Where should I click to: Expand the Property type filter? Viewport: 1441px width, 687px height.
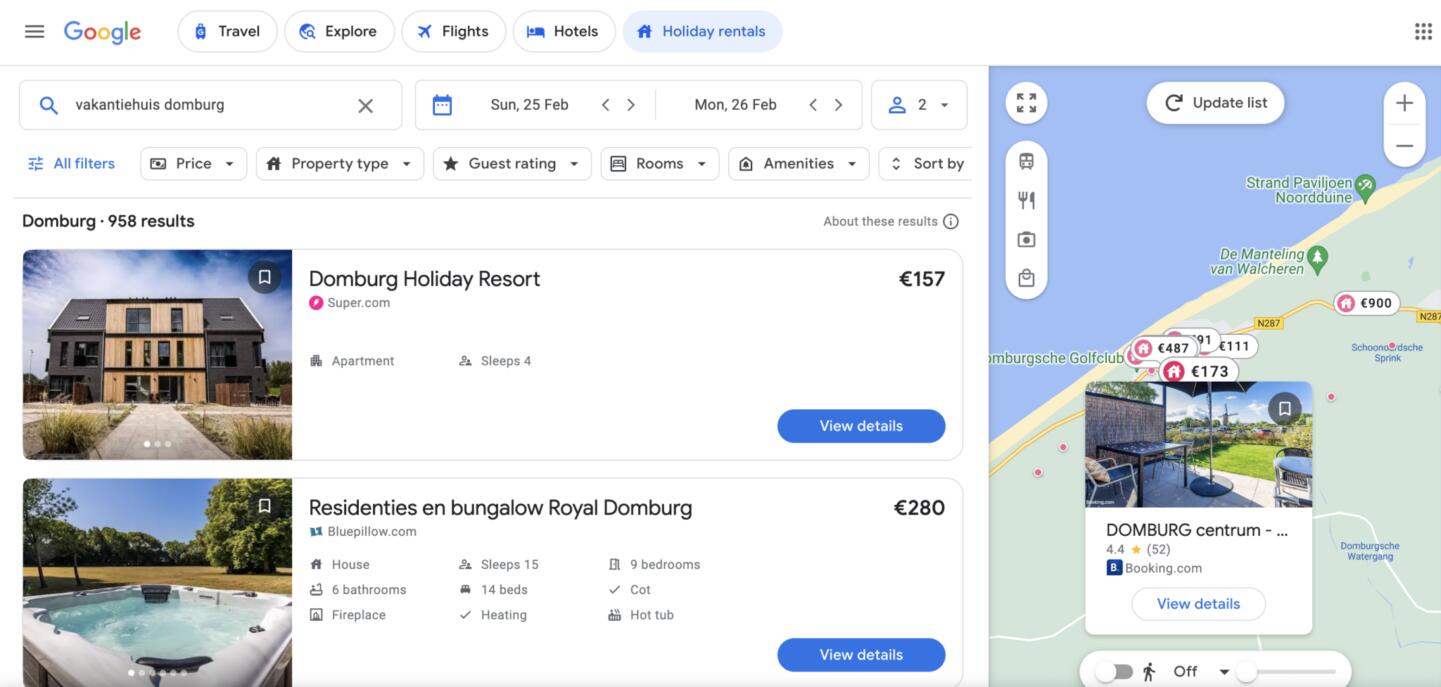click(339, 164)
